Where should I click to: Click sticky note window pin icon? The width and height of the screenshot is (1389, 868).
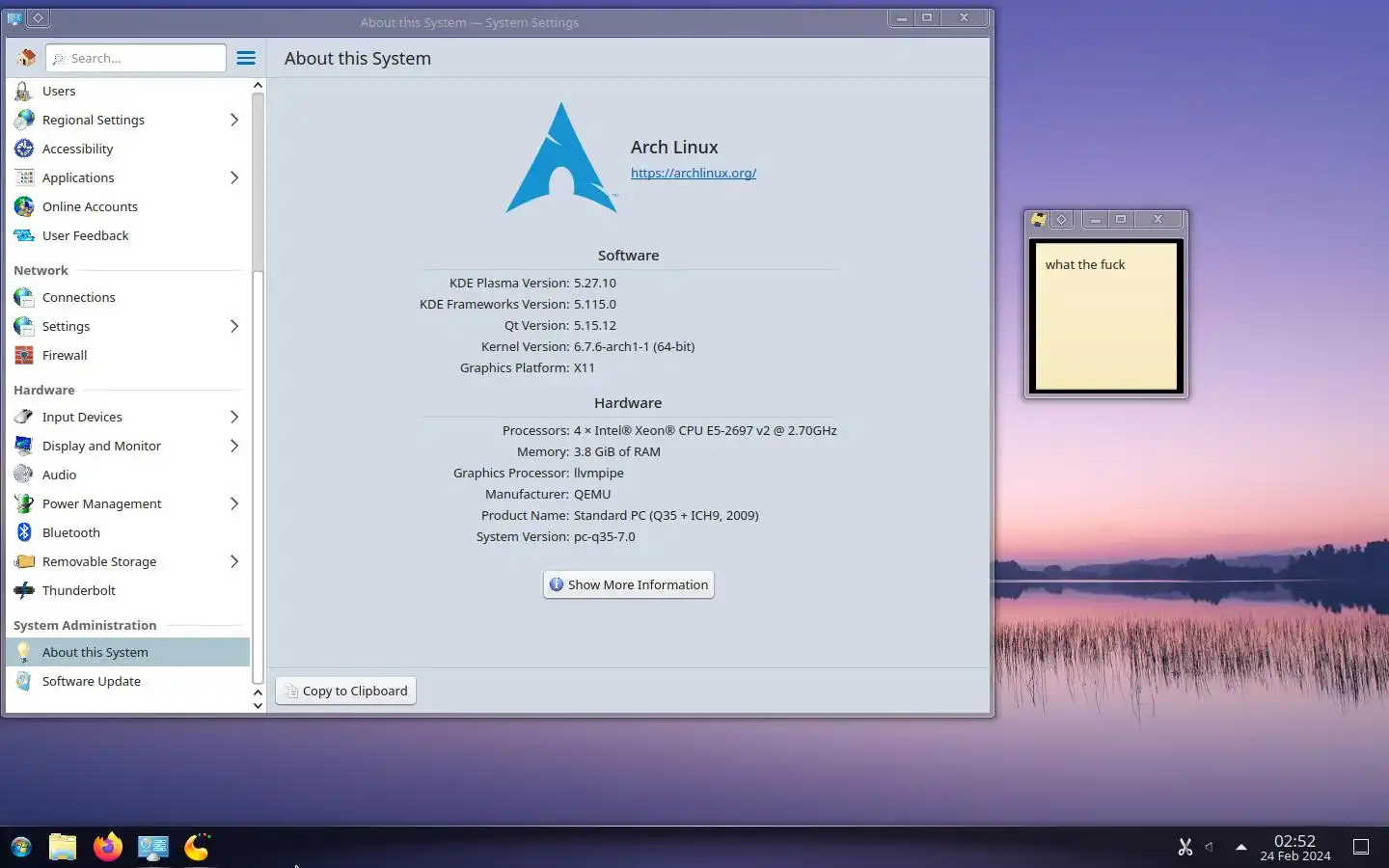coord(1038,219)
